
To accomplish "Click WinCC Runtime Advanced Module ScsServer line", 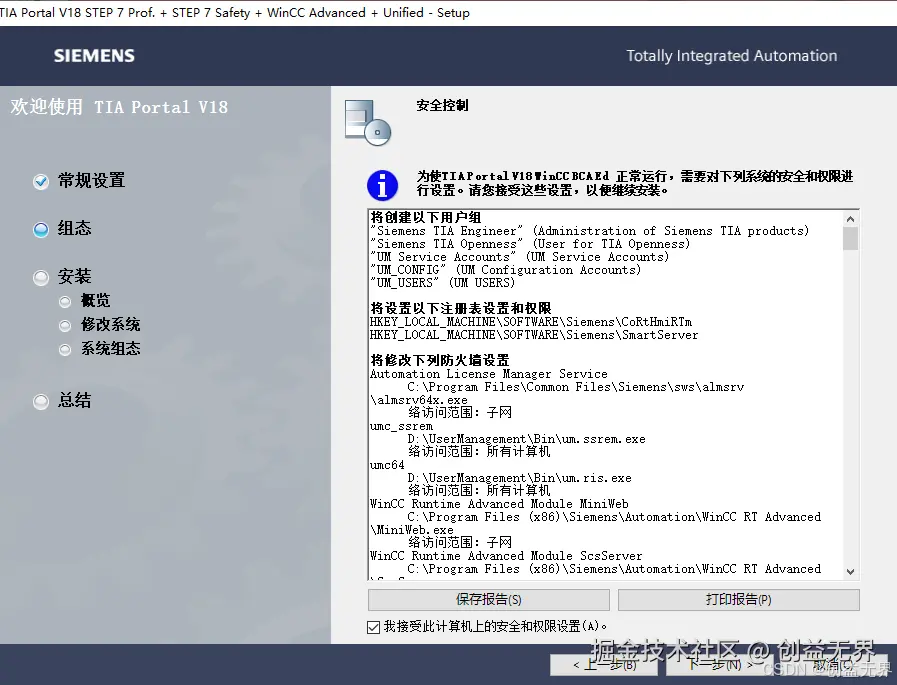I will pyautogui.click(x=506, y=556).
